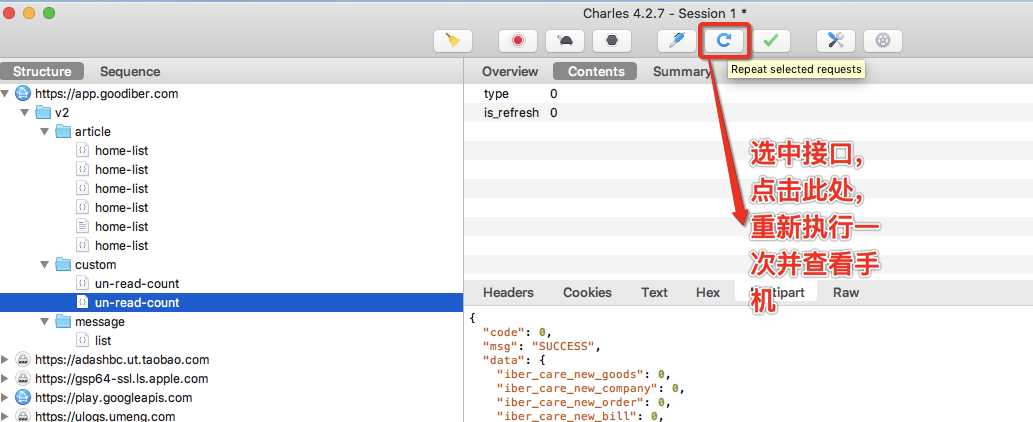Show the response Headers tab
The image size is (1033, 422).
tap(508, 292)
